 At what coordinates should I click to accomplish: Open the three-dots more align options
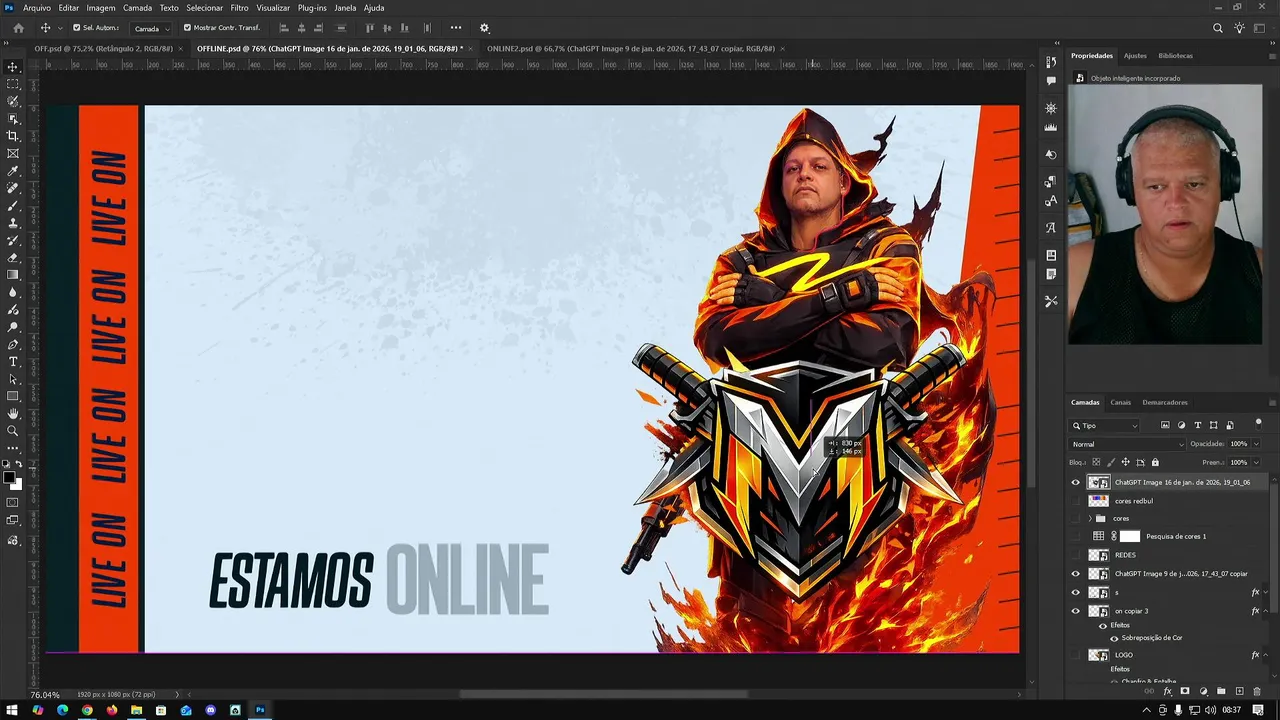coord(456,28)
